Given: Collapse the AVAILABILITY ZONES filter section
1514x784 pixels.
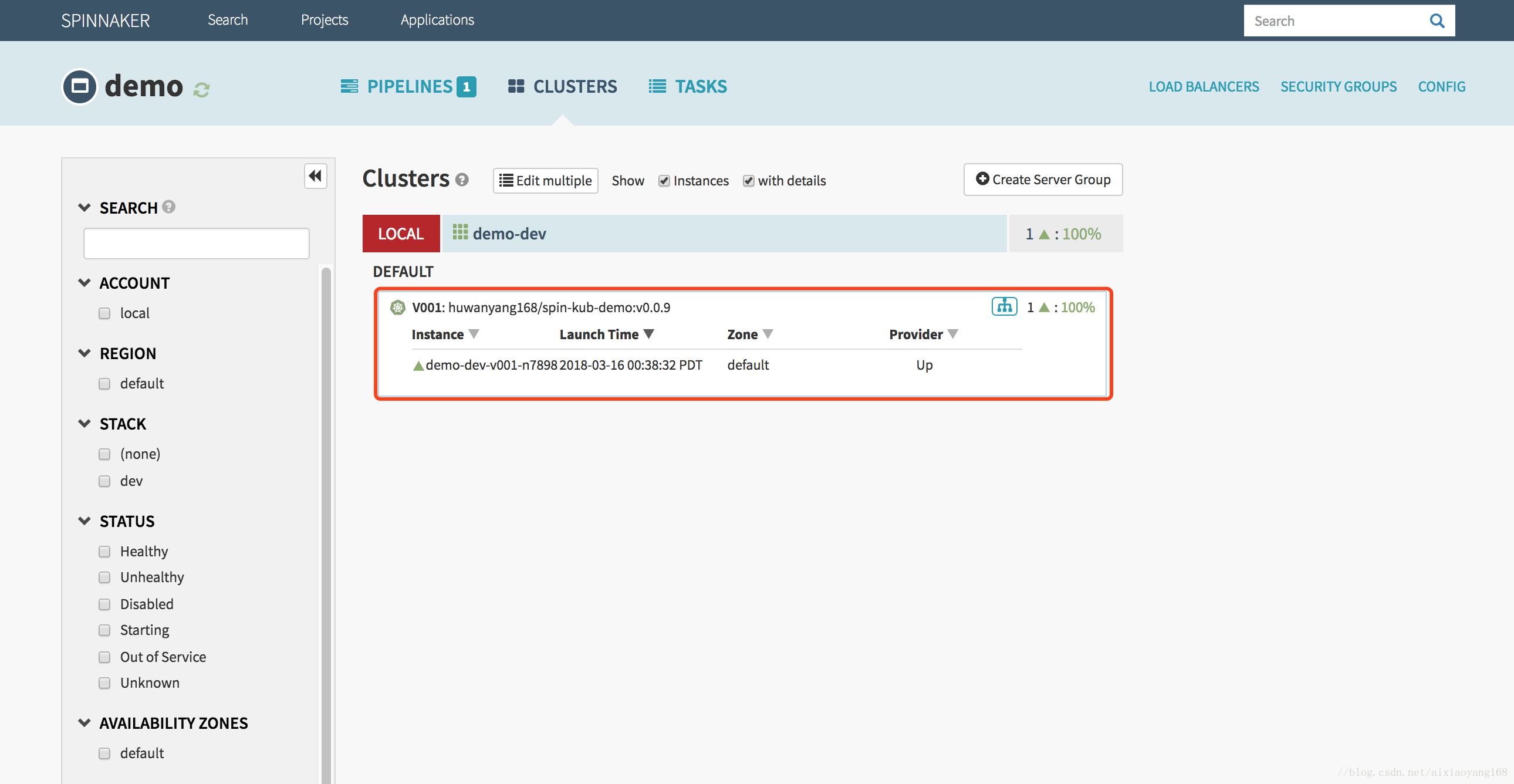Looking at the screenshot, I should click(x=85, y=723).
